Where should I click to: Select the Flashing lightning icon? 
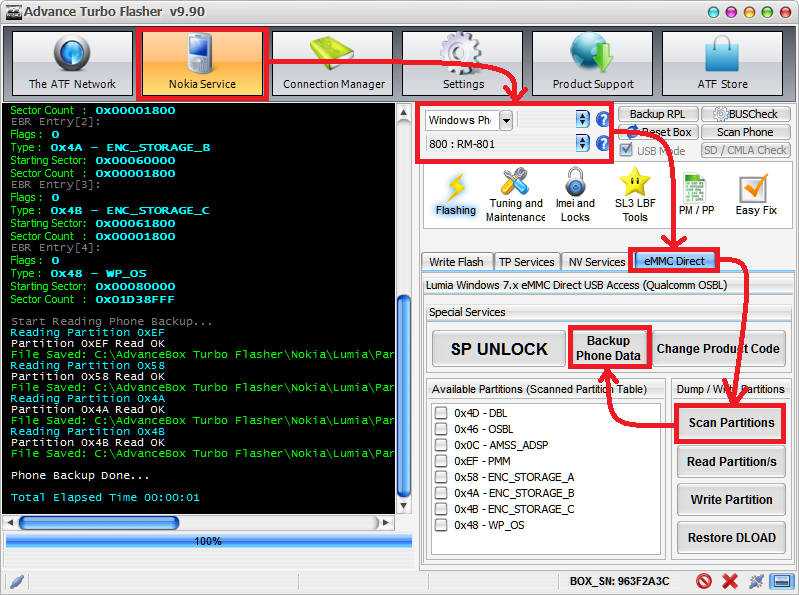coord(456,195)
